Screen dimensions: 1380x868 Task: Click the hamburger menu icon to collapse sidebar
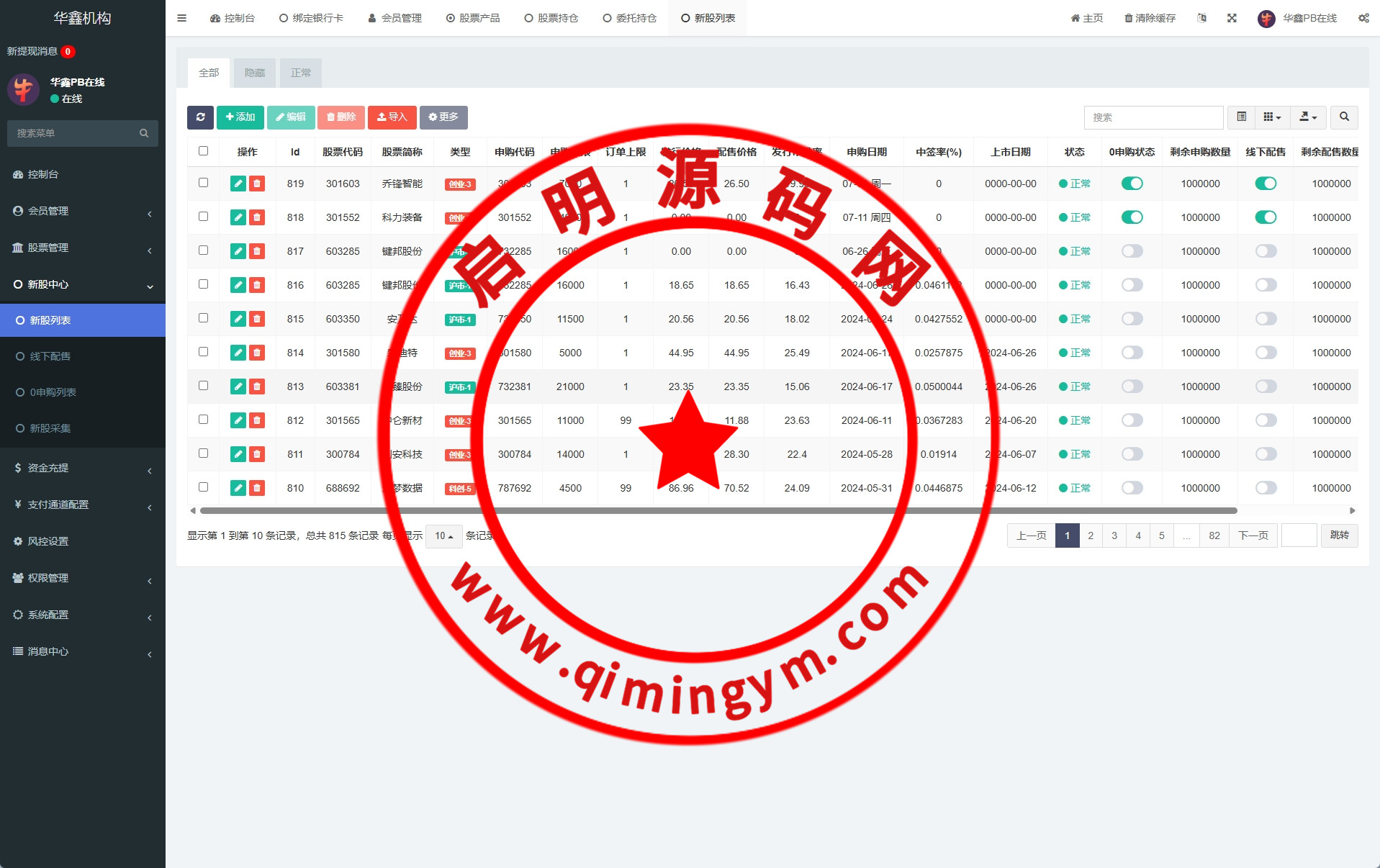(181, 18)
